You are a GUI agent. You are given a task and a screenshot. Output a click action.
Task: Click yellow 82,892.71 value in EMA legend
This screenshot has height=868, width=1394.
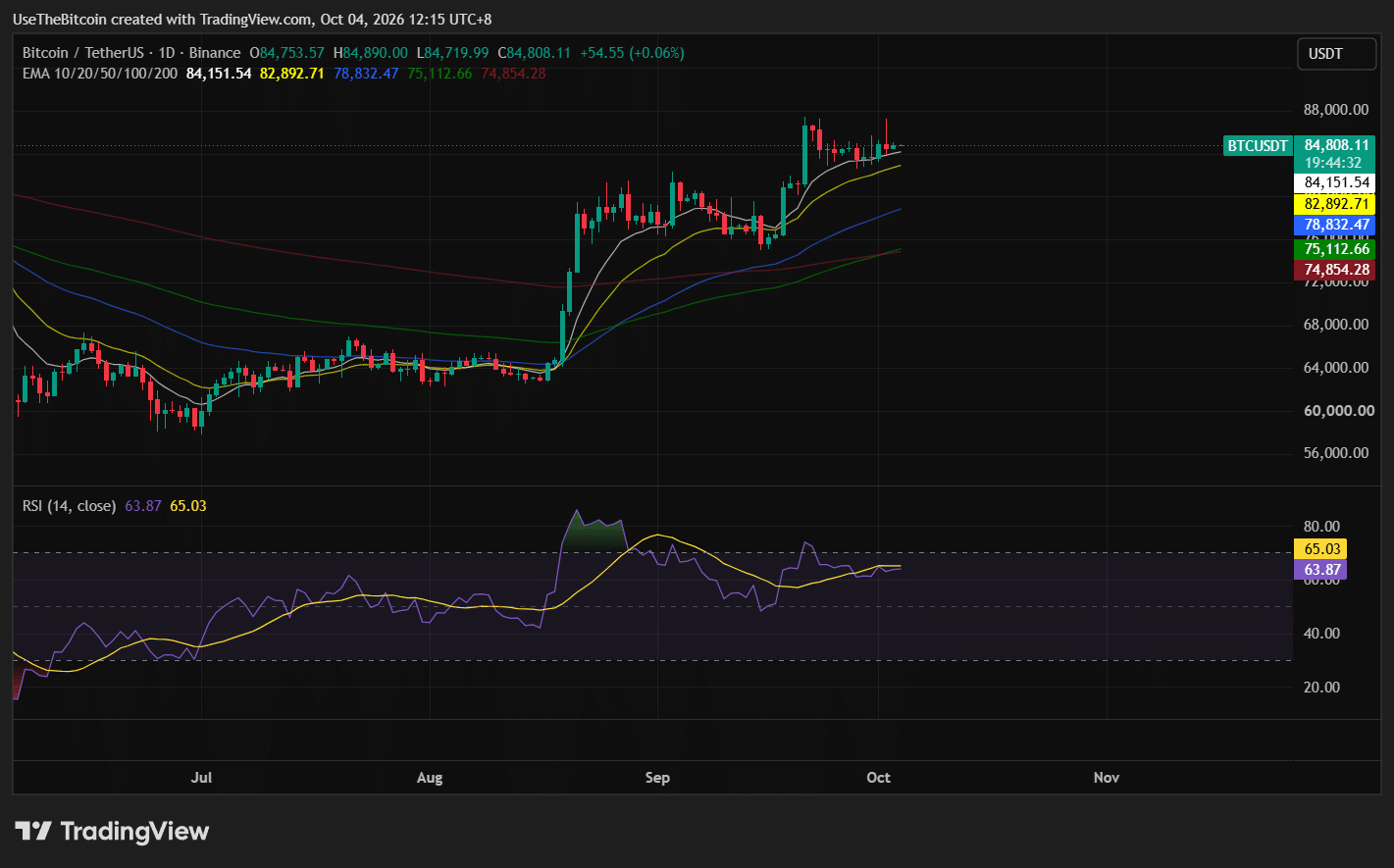[x=292, y=74]
